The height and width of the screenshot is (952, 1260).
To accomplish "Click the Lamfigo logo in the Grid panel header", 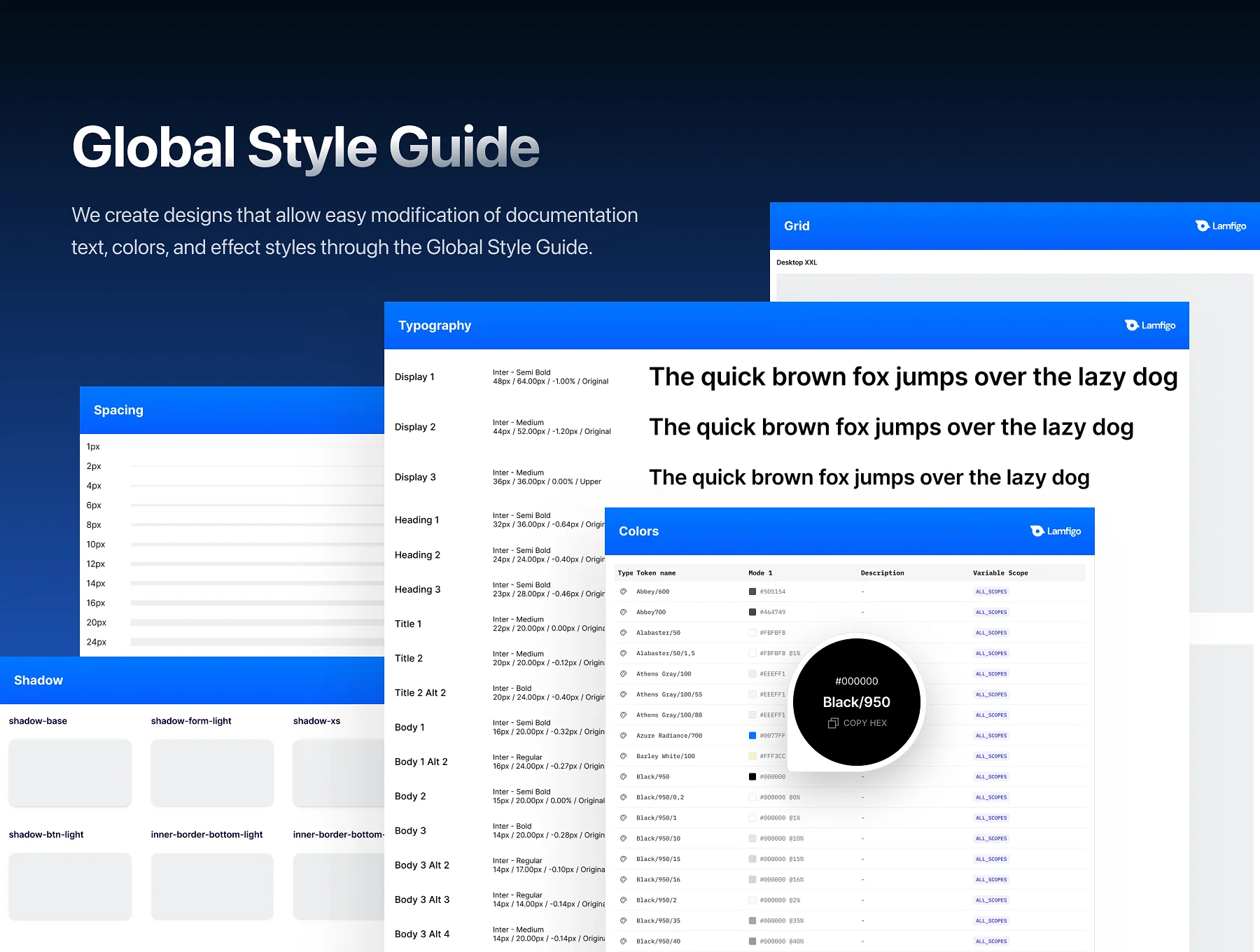I will [x=1221, y=226].
